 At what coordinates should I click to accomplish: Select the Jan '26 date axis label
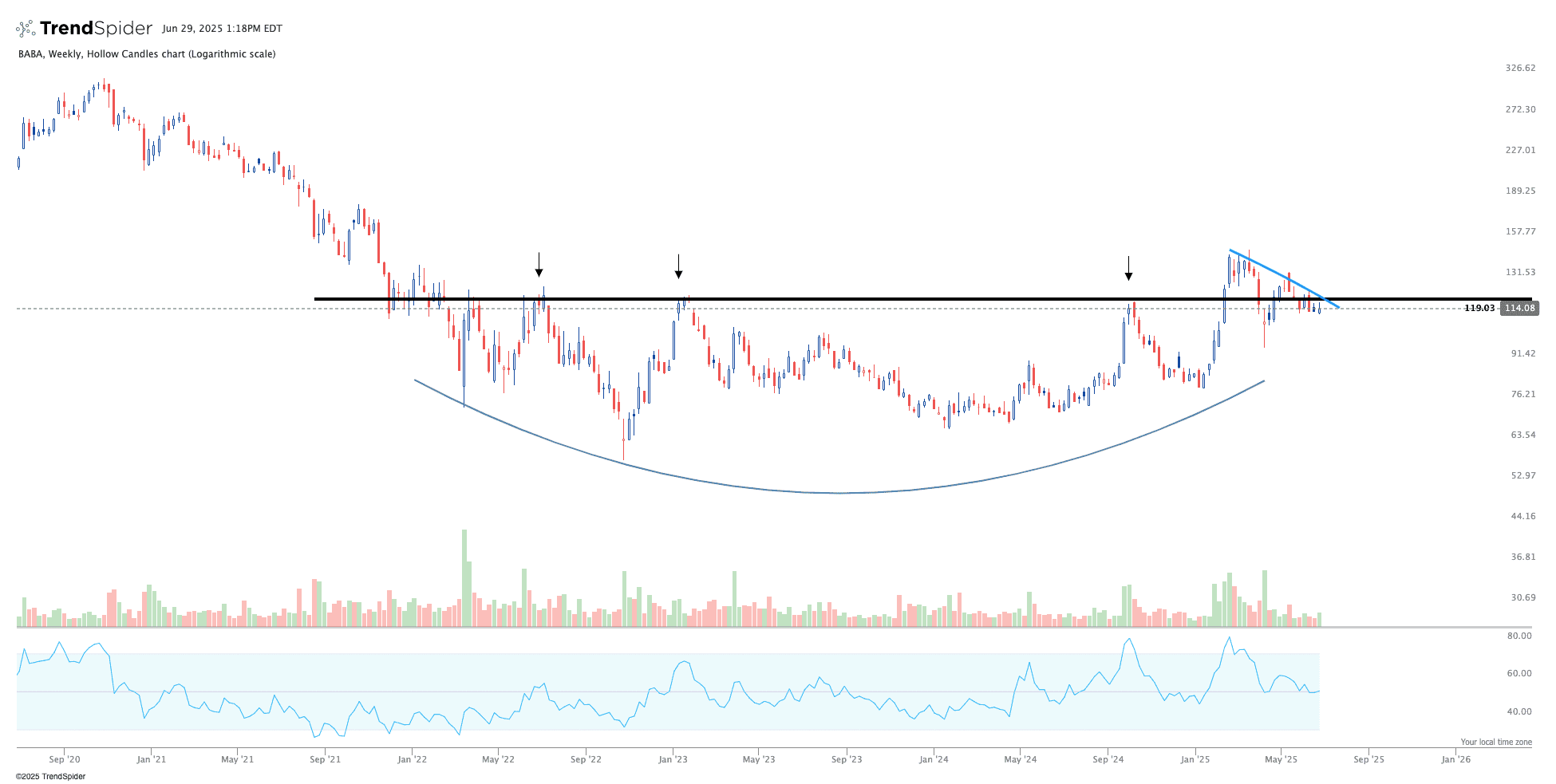[1455, 759]
